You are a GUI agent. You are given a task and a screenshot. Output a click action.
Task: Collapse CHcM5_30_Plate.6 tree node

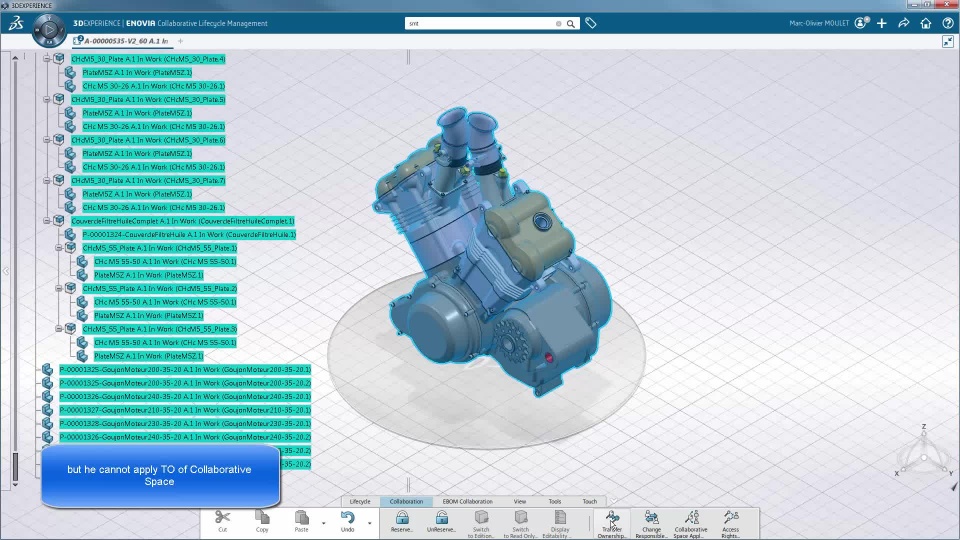[47, 140]
